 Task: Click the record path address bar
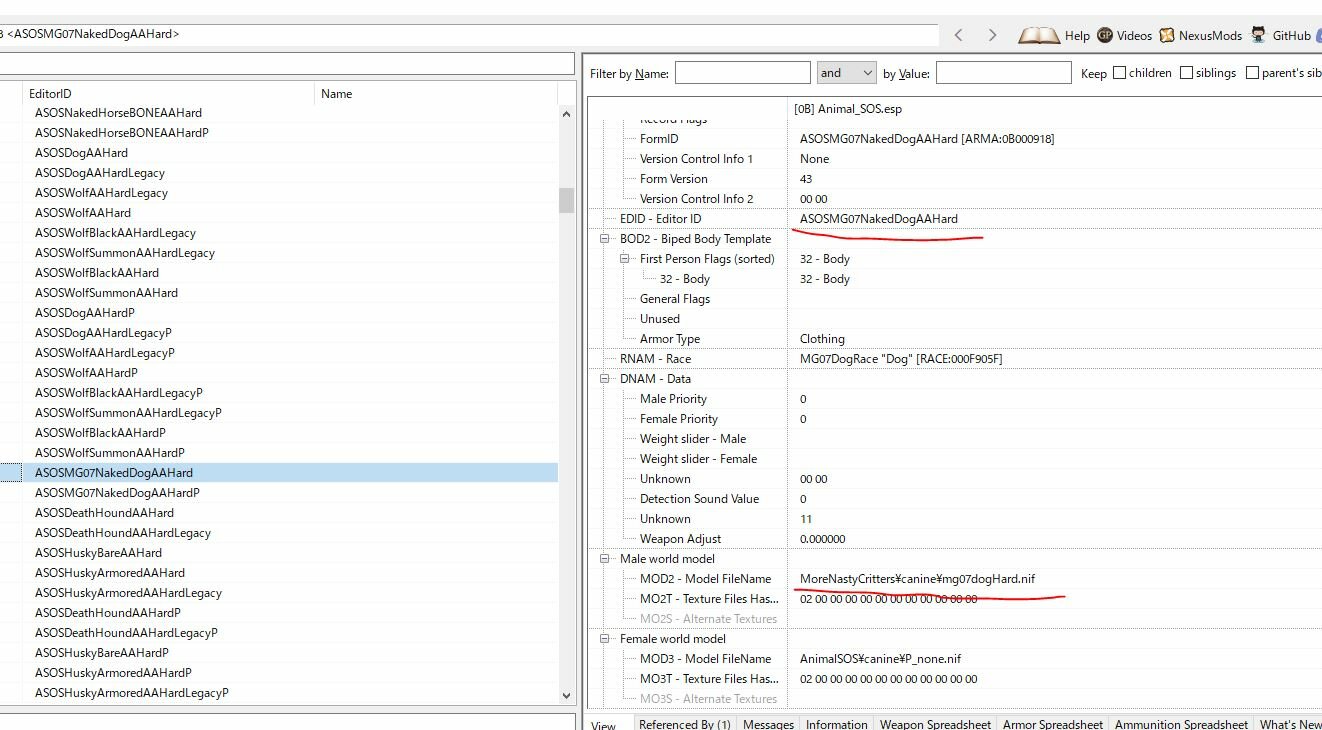click(468, 34)
